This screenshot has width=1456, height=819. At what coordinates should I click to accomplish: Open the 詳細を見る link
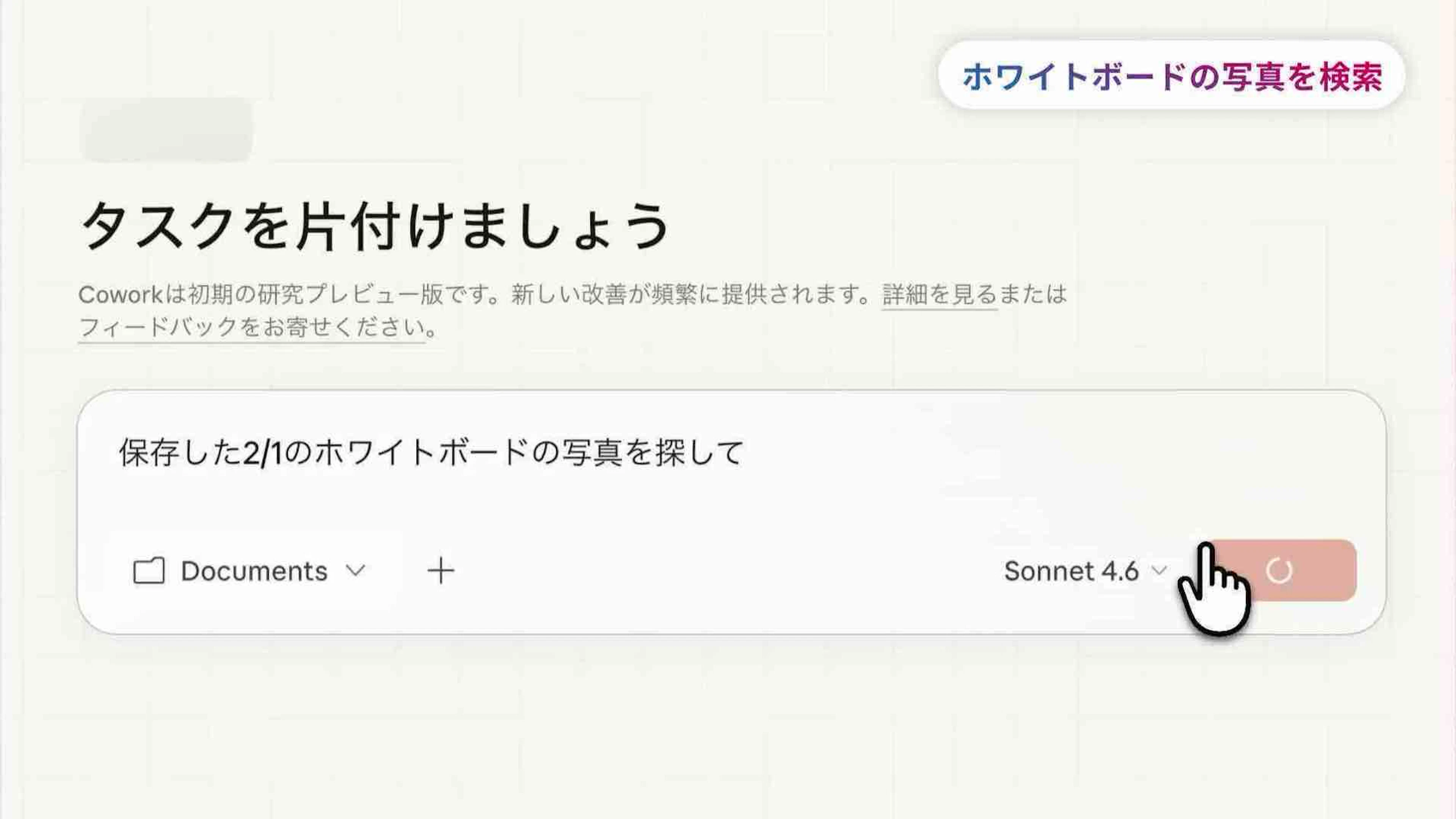tap(939, 295)
